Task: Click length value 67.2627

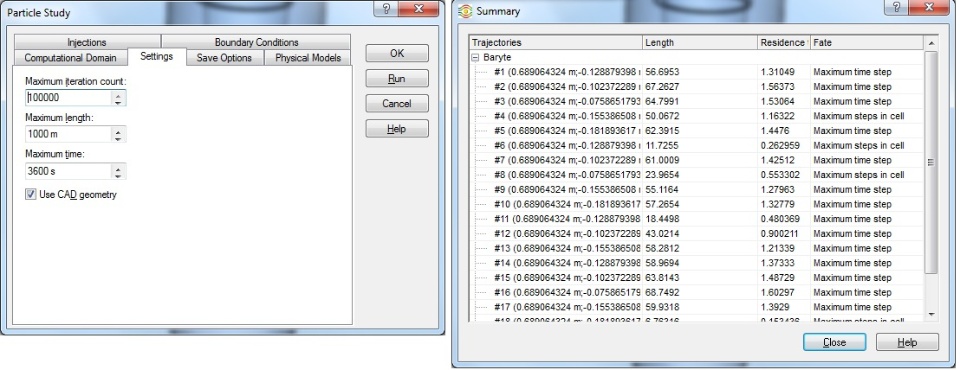Action: coord(662,86)
